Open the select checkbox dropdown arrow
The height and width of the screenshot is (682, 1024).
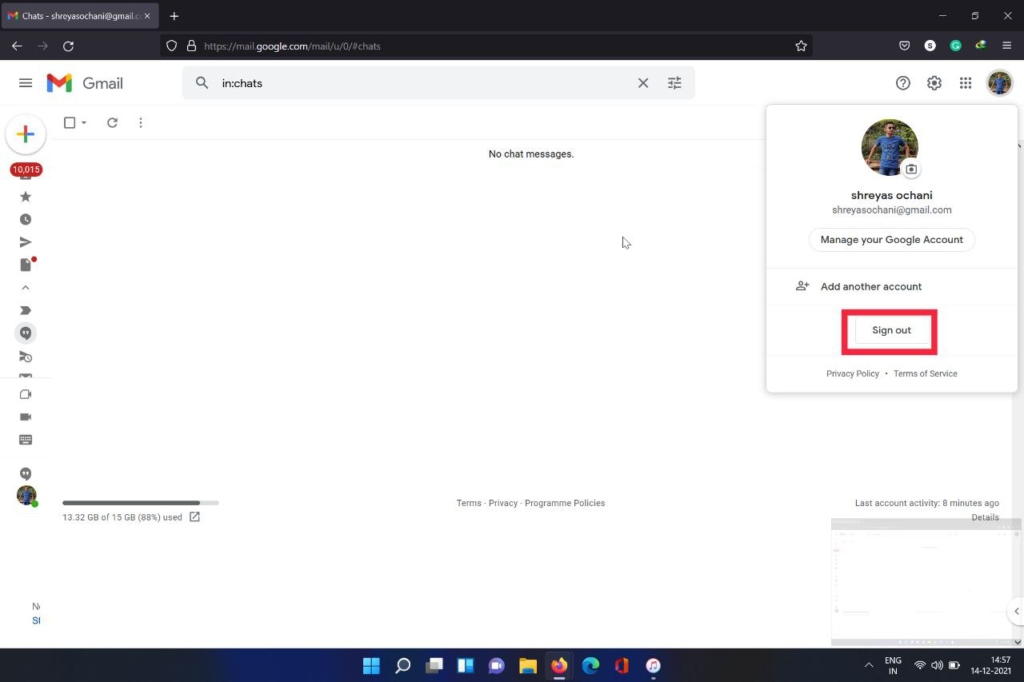(84, 123)
